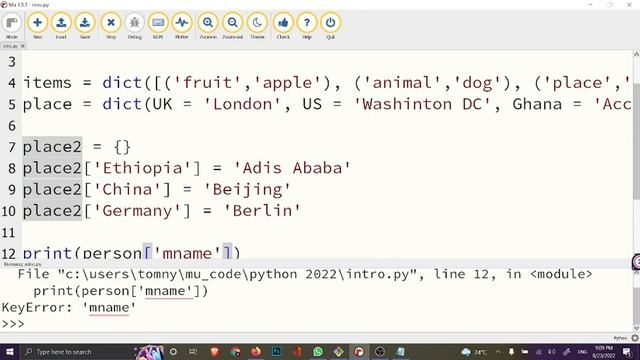
Task: Open the clock and date flyout
Action: [x=604, y=352]
